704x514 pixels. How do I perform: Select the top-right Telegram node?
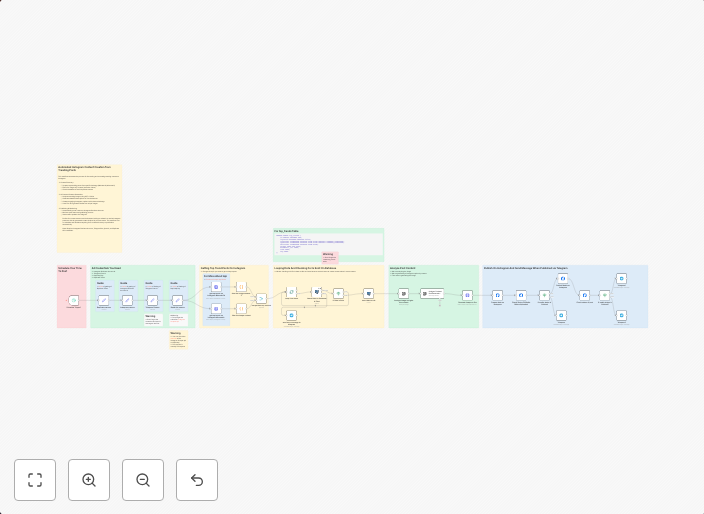click(621, 279)
